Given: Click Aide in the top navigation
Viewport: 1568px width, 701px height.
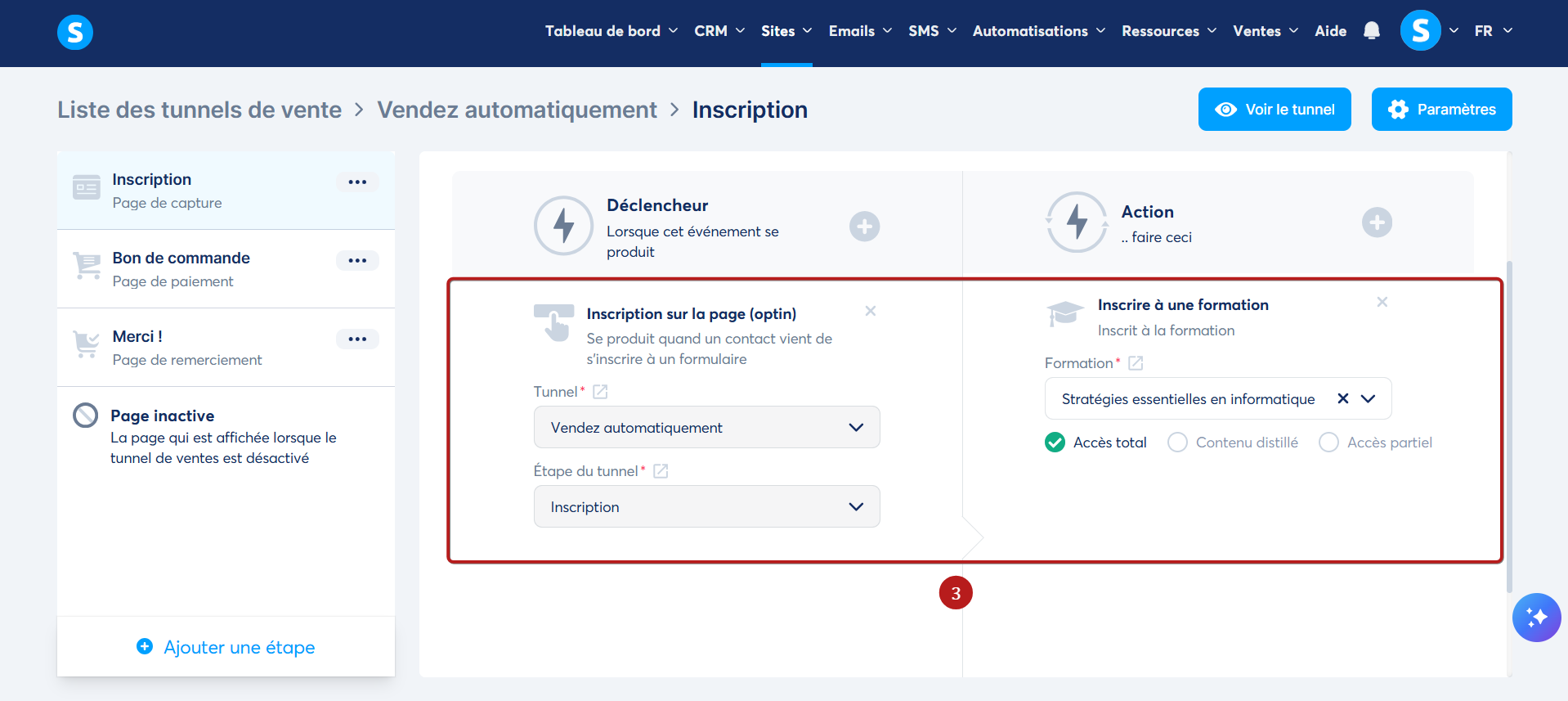Looking at the screenshot, I should tap(1330, 31).
